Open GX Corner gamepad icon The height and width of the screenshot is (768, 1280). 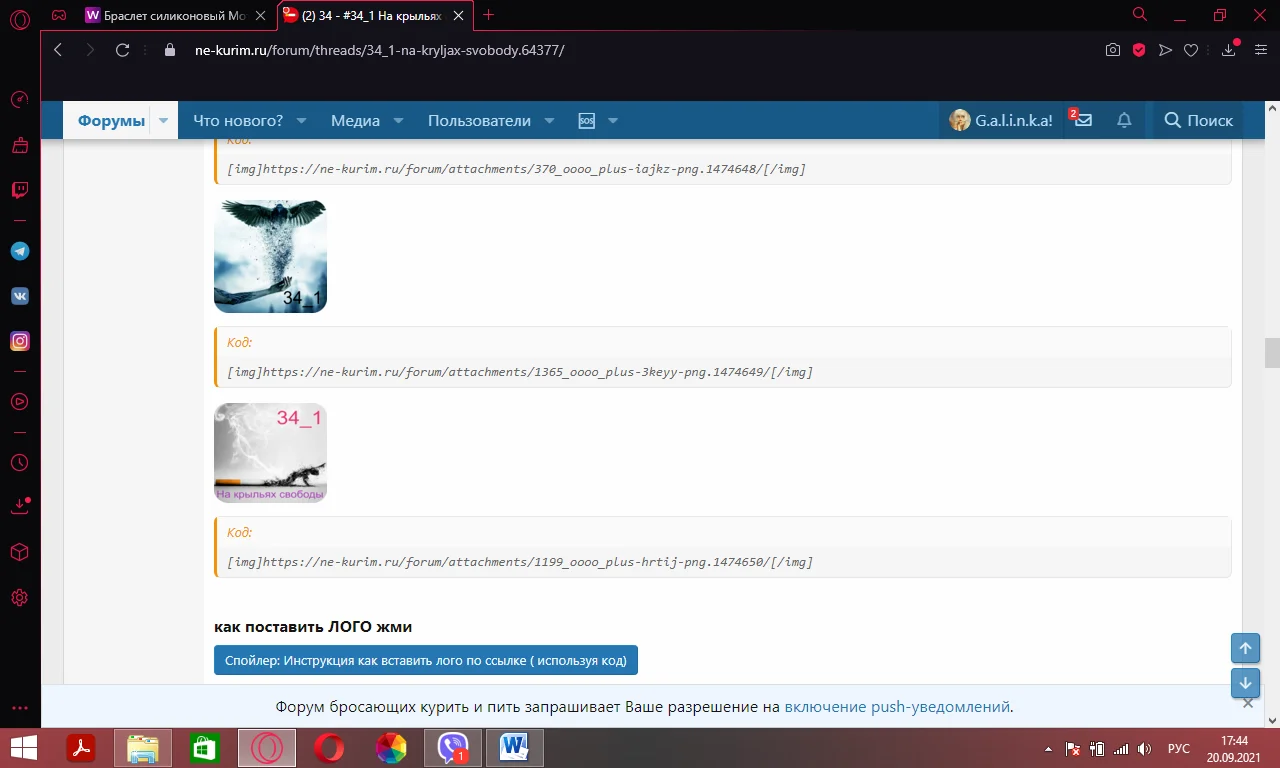pyautogui.click(x=60, y=15)
